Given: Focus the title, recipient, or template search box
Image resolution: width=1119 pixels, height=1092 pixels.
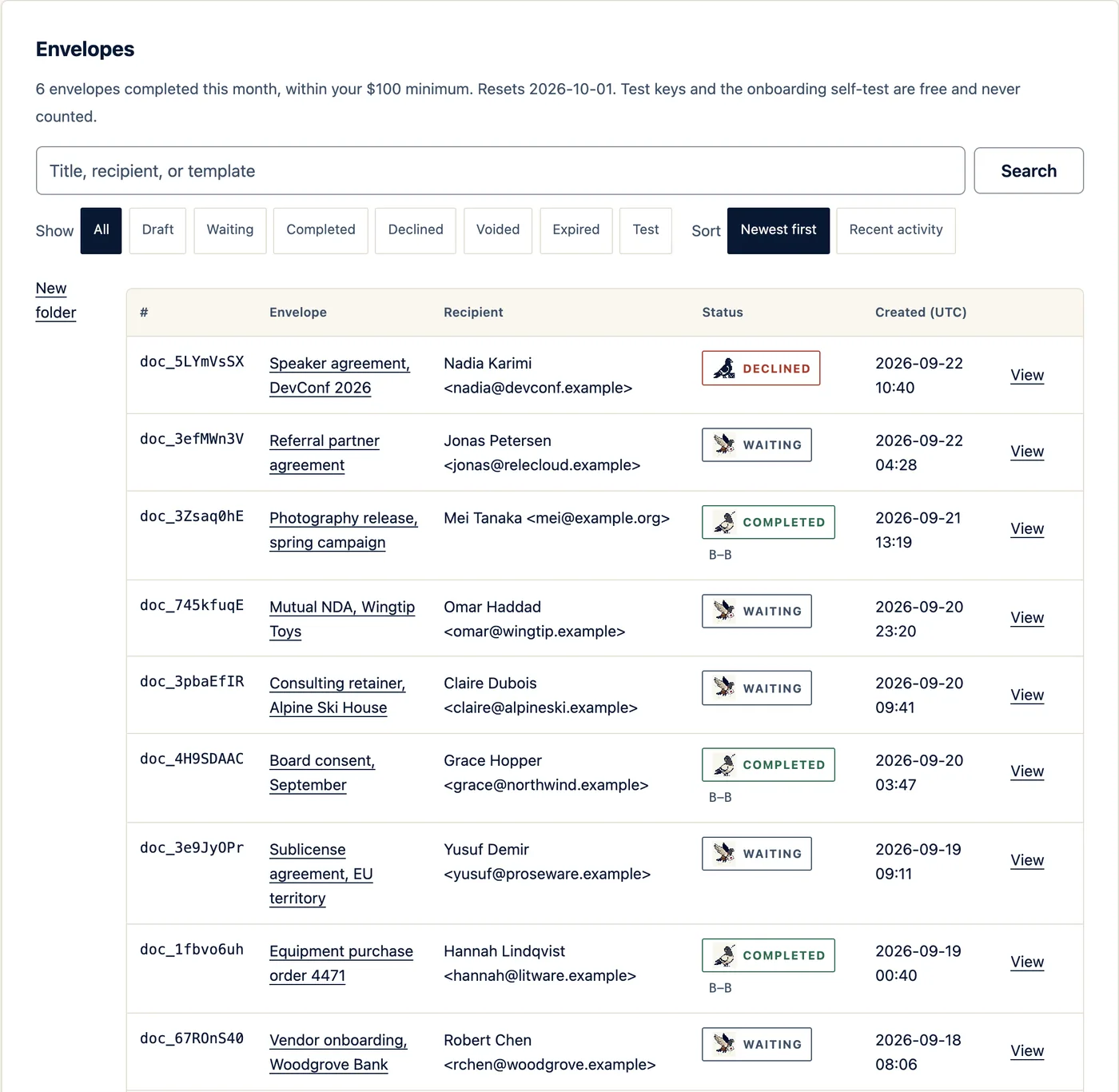Looking at the screenshot, I should [x=500, y=170].
